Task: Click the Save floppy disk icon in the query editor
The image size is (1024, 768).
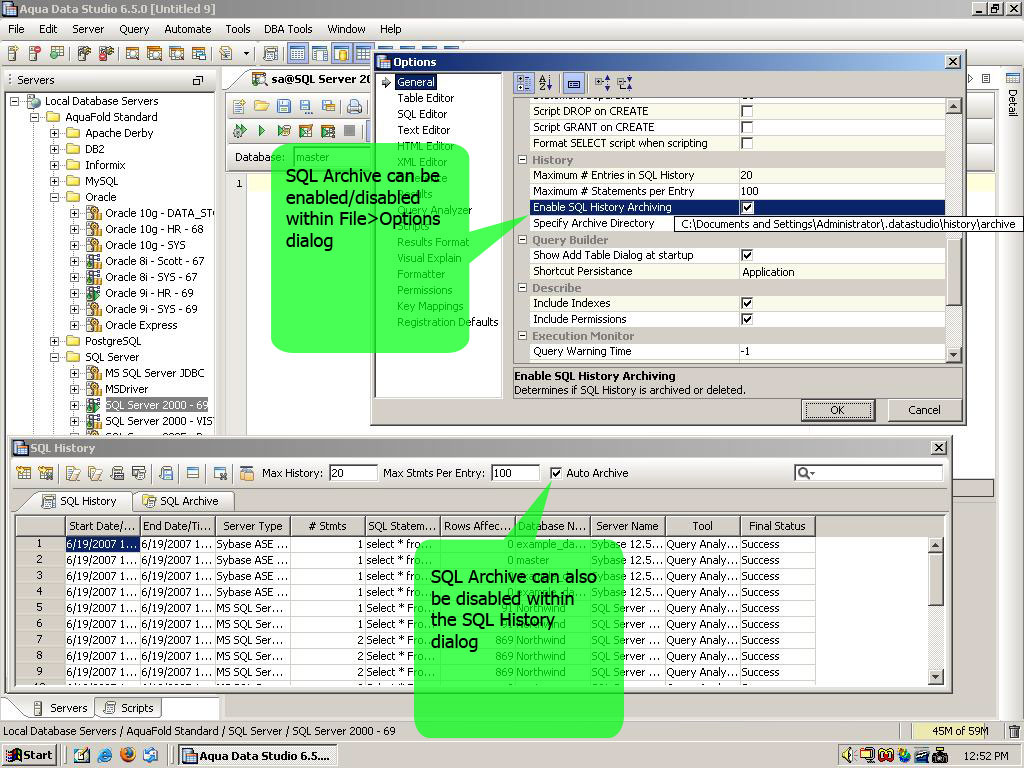Action: tap(283, 106)
